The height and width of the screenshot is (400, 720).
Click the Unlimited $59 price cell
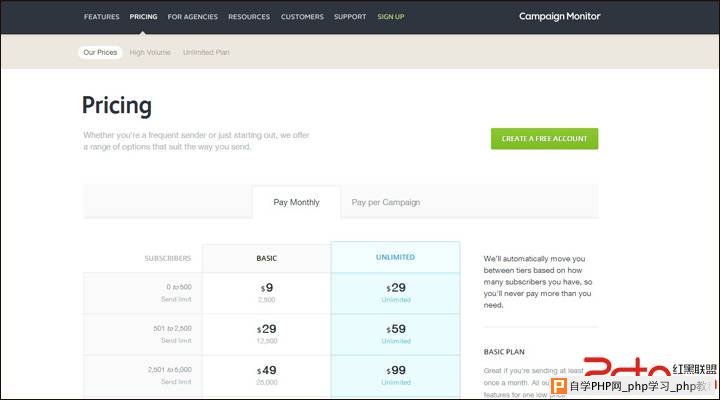pyautogui.click(x=395, y=334)
